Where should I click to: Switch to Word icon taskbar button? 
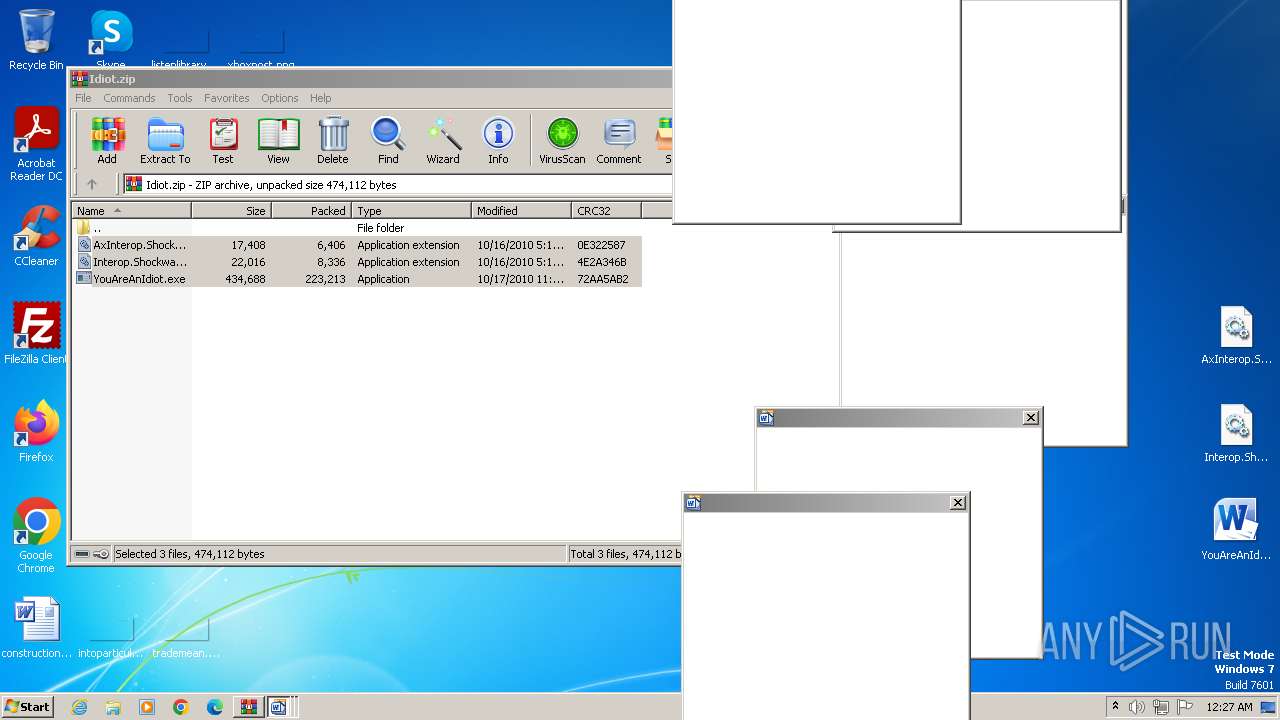(x=279, y=707)
